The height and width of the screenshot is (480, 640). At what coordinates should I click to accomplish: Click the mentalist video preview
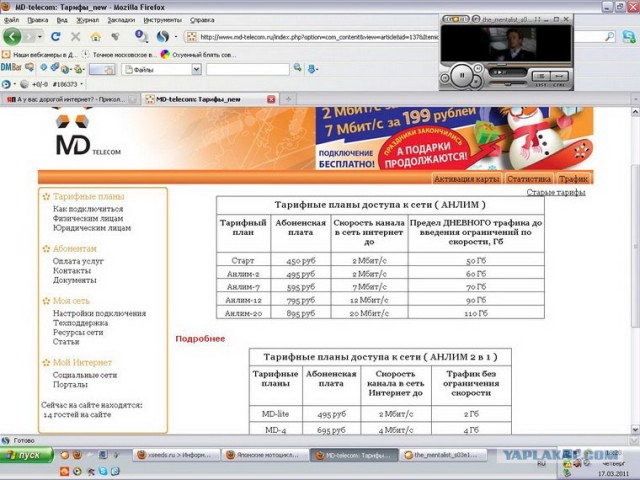pyautogui.click(x=506, y=43)
